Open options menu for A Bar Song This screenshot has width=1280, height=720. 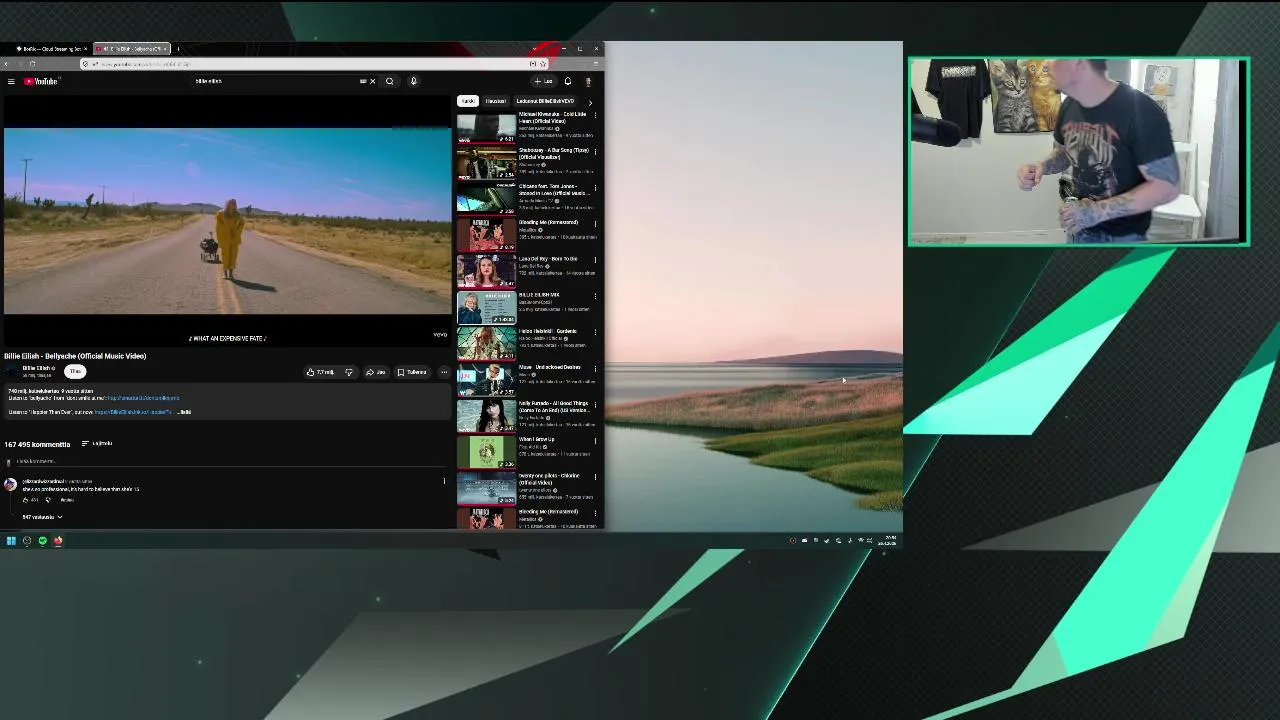click(x=596, y=152)
